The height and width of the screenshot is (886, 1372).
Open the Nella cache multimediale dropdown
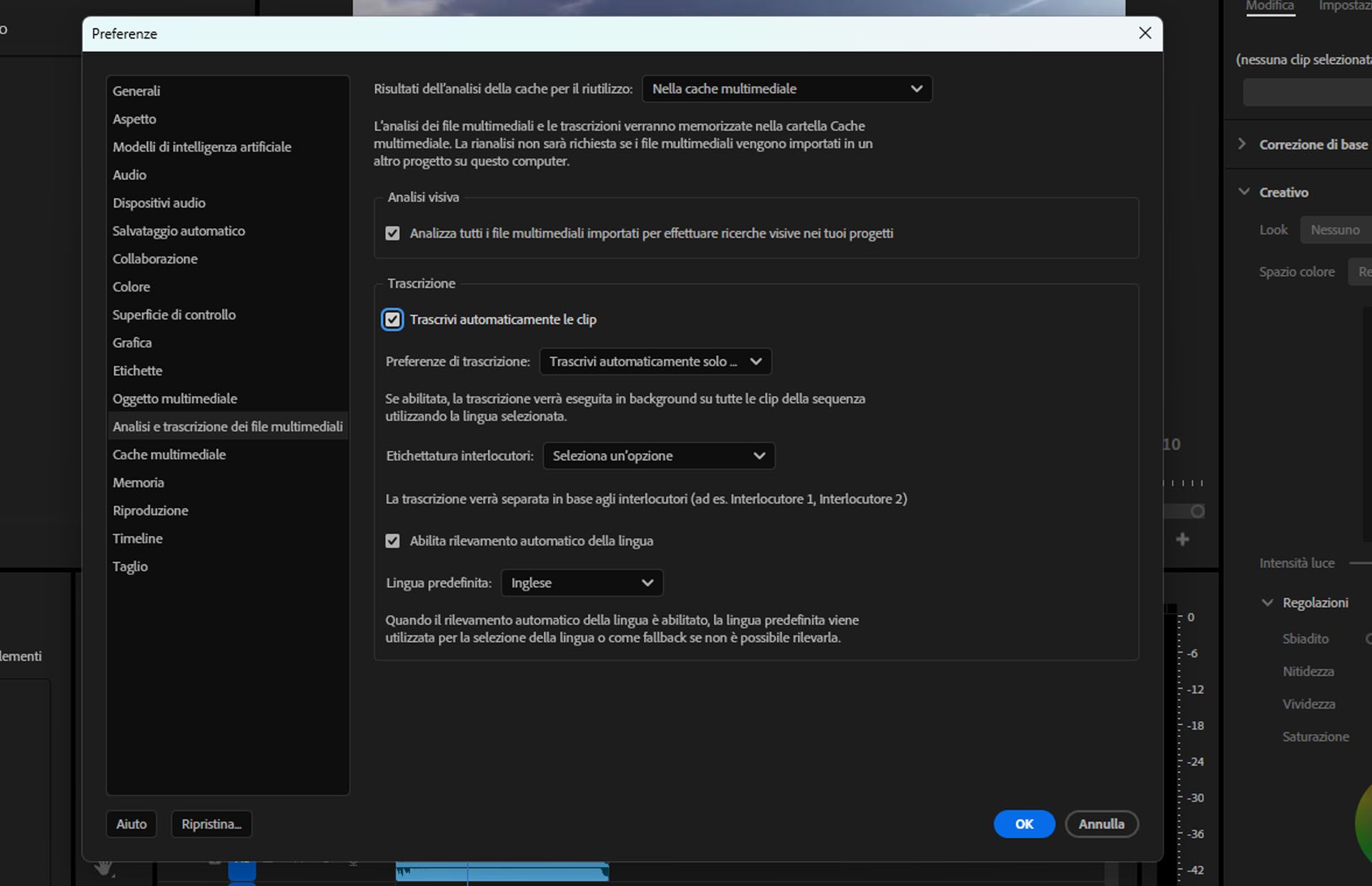click(x=787, y=89)
